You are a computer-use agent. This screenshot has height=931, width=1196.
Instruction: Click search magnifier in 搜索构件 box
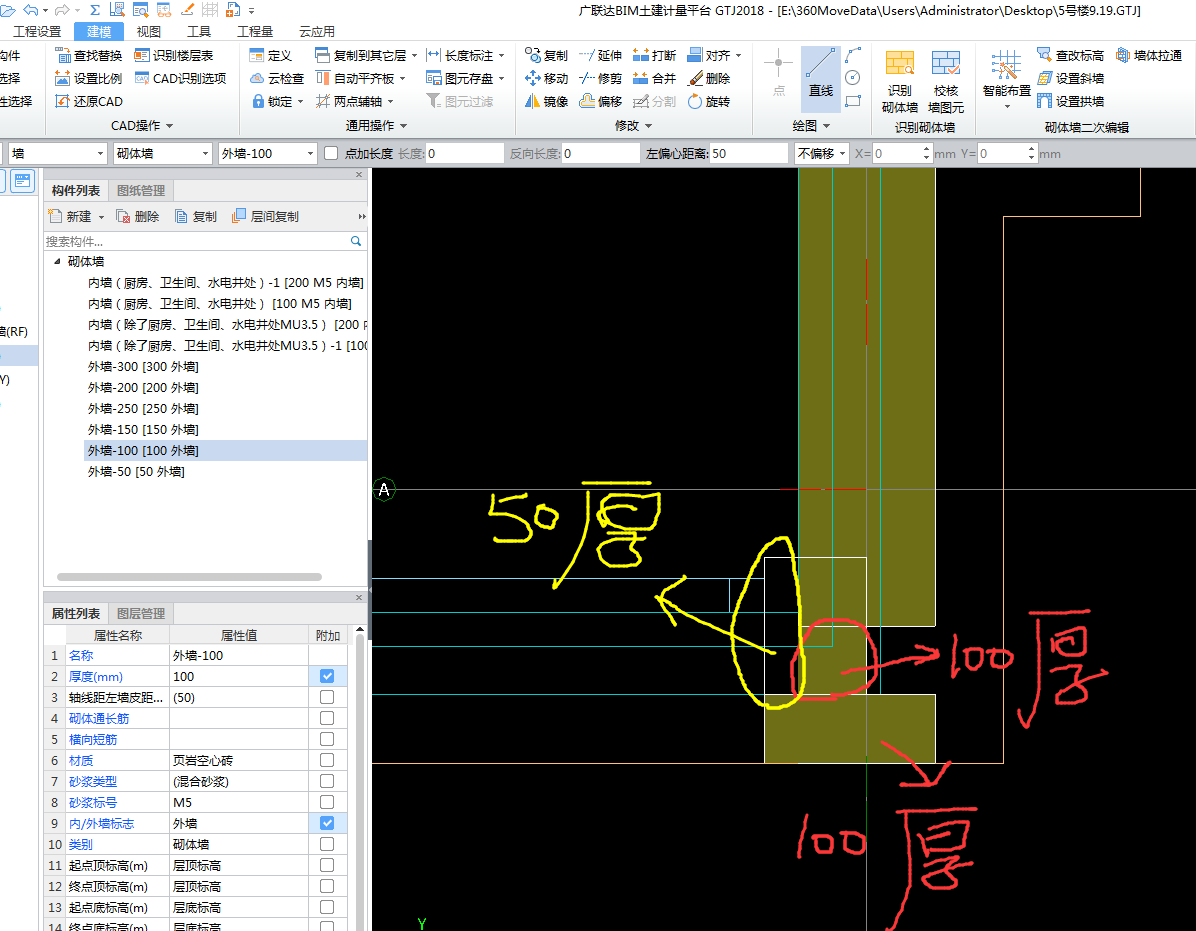[355, 241]
